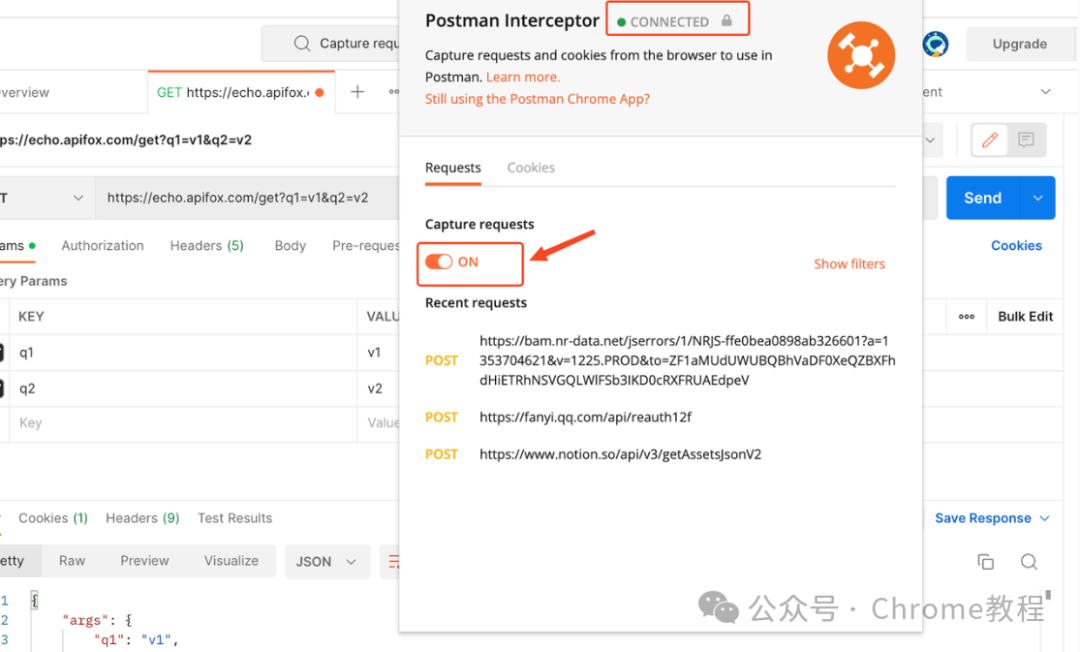Click the Upgrade button

[x=1019, y=44]
